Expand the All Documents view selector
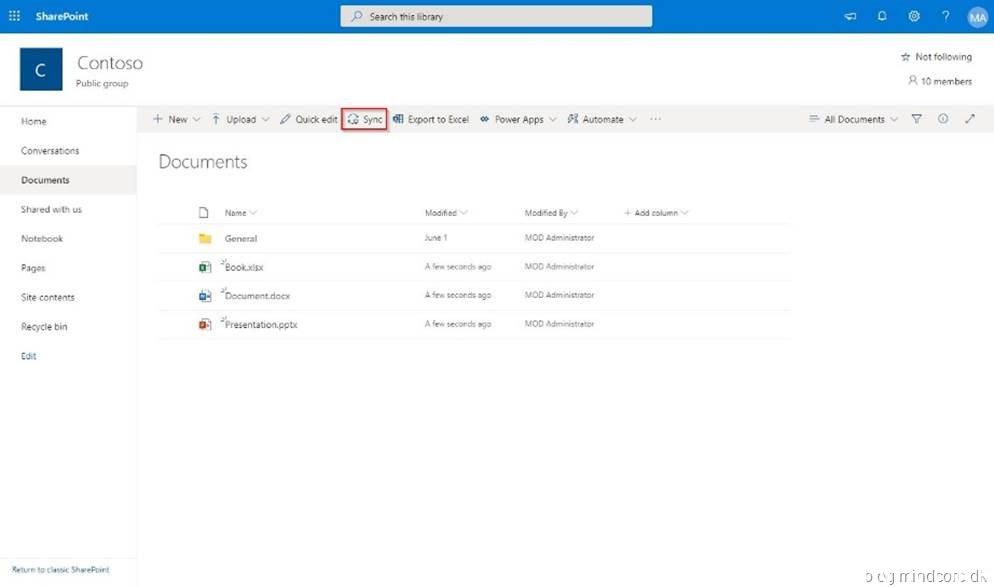 (x=853, y=119)
